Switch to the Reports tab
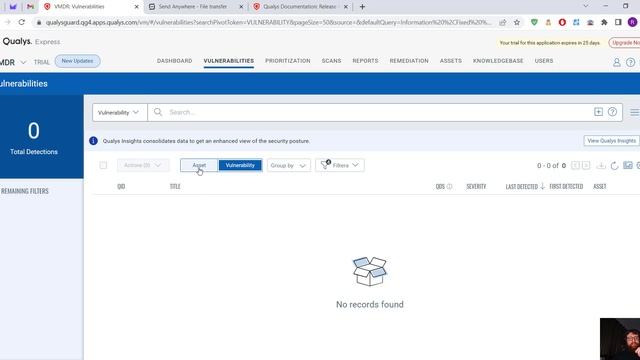This screenshot has width=640, height=360. (365, 61)
